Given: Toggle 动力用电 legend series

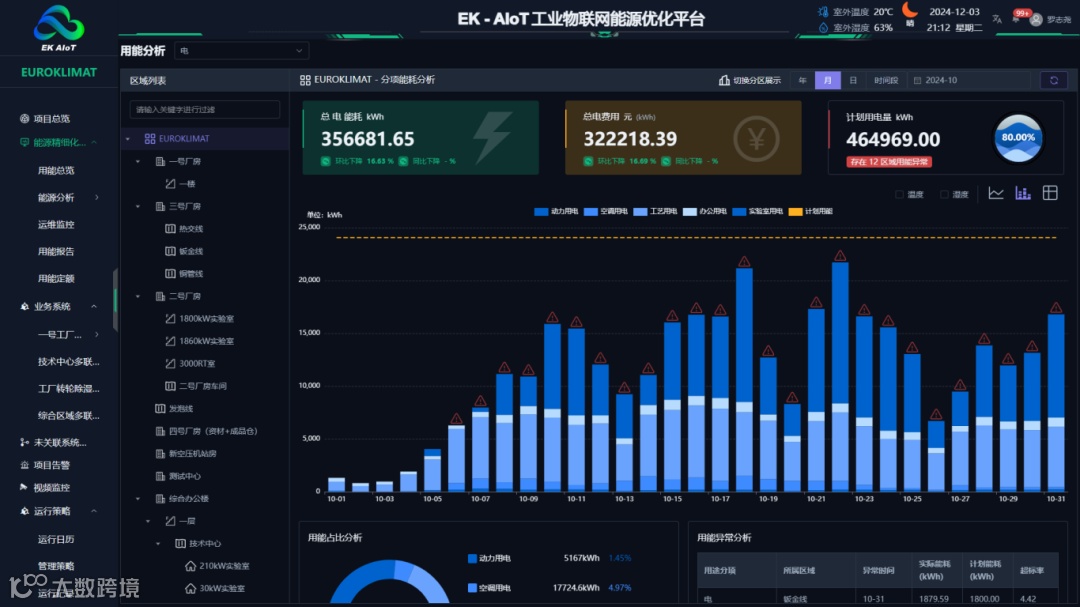Looking at the screenshot, I should (556, 212).
